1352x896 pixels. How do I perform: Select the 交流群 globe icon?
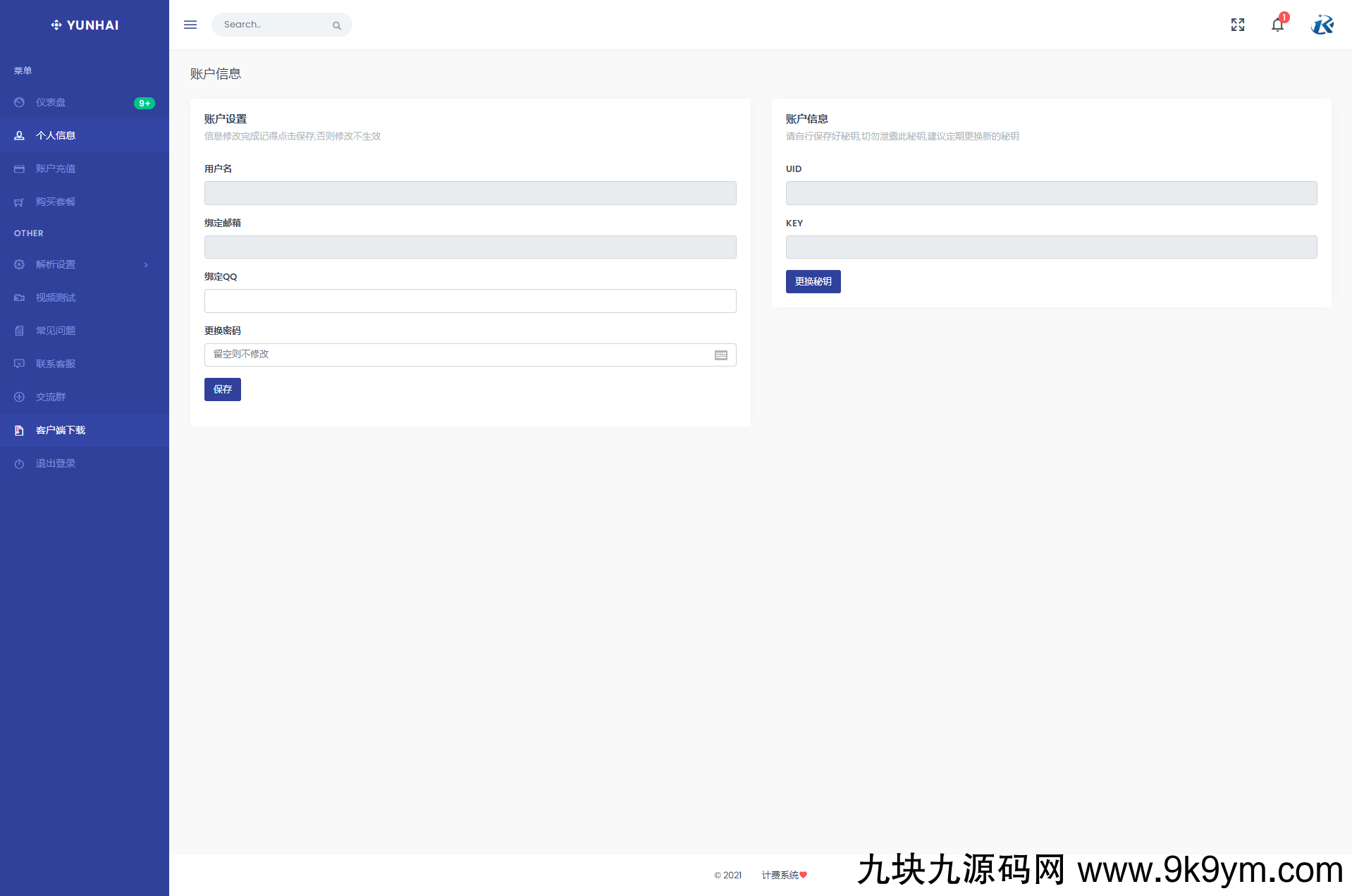tap(19, 397)
